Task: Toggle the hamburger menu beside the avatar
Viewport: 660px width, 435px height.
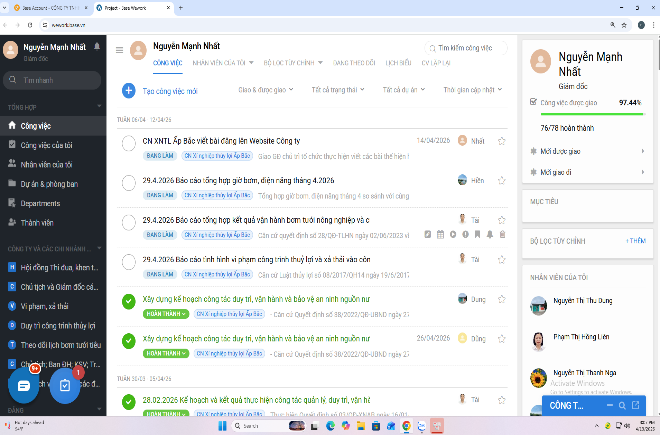Action: click(120, 49)
